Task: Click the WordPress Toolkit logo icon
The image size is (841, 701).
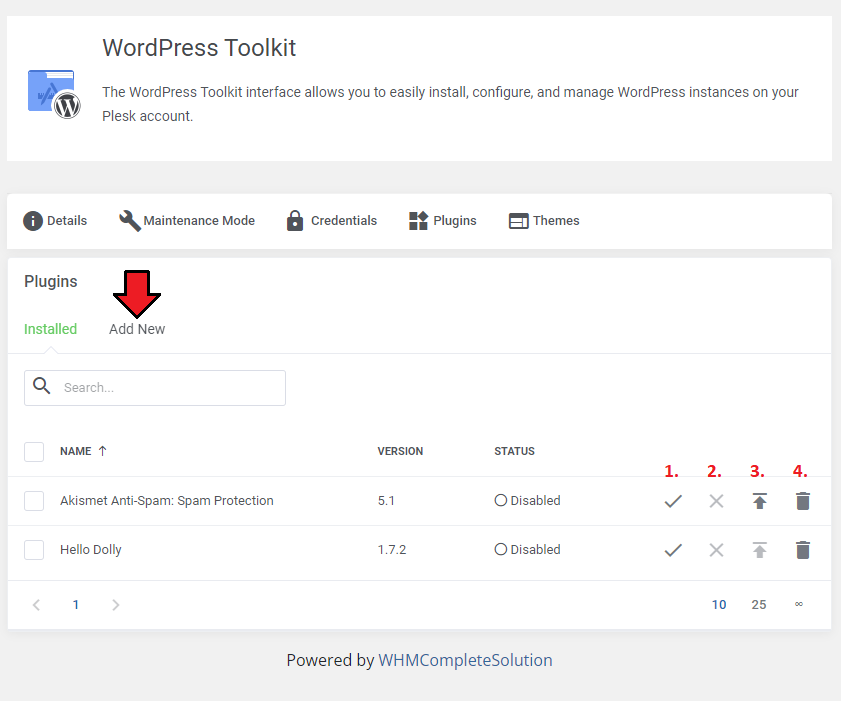Action: (x=54, y=94)
